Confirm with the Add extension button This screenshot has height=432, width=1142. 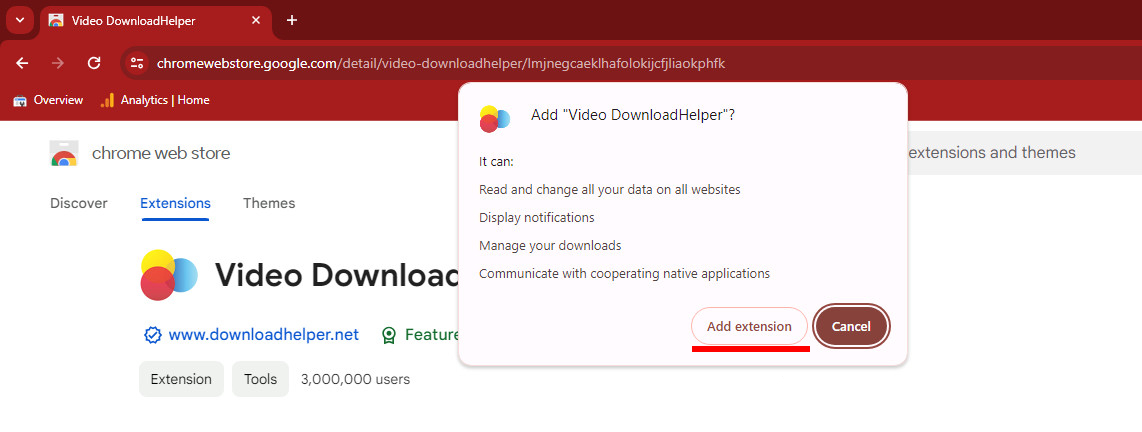coord(749,326)
